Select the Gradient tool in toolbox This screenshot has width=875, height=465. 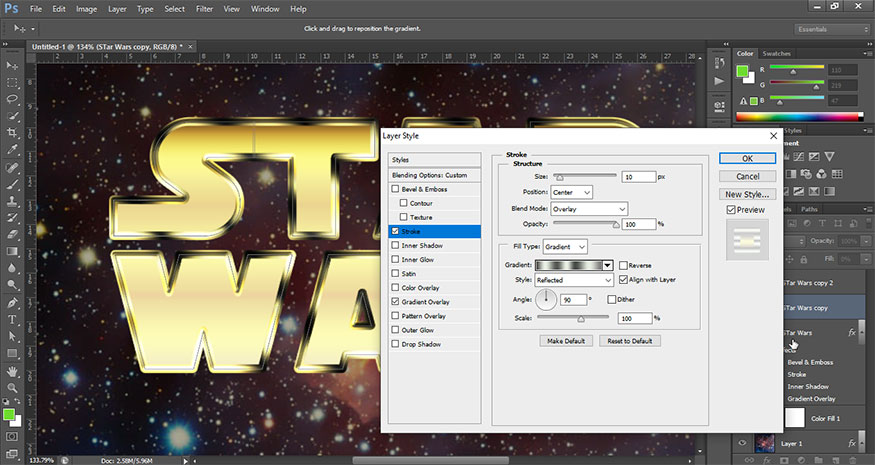(12, 251)
